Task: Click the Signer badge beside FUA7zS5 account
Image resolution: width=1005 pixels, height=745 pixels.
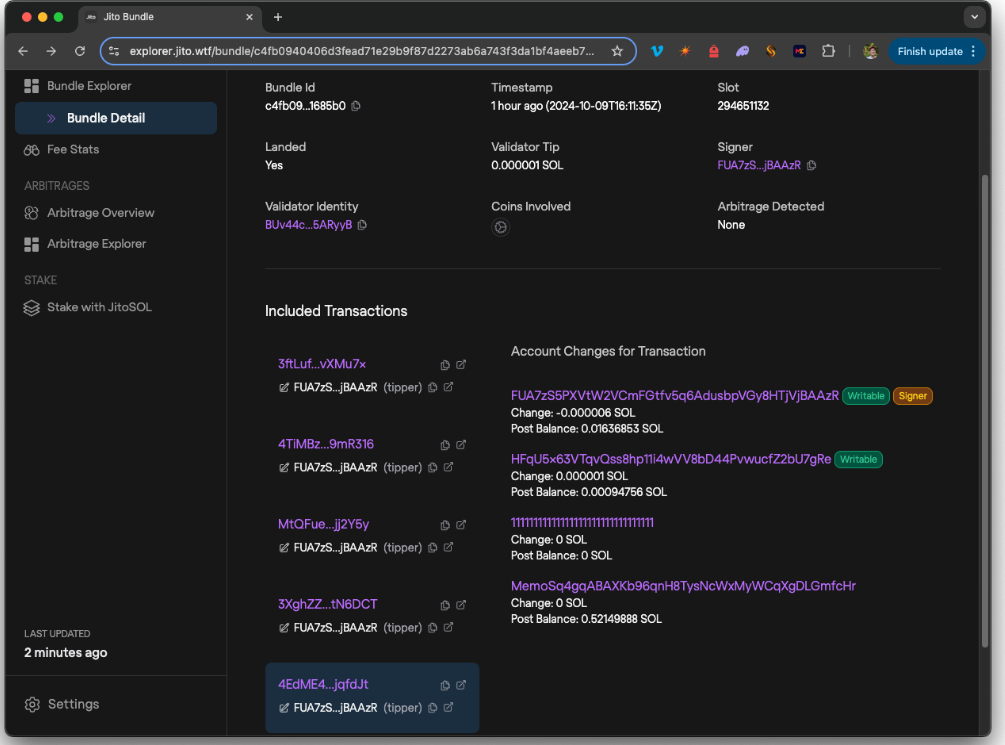Action: pos(912,396)
